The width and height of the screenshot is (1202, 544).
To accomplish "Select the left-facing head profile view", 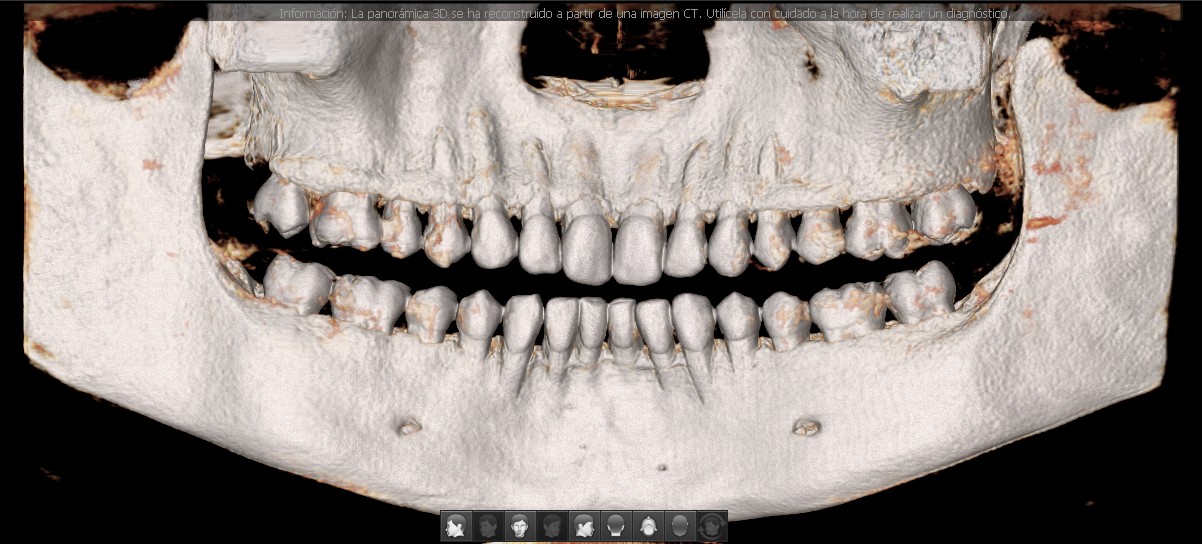I will point(456,526).
